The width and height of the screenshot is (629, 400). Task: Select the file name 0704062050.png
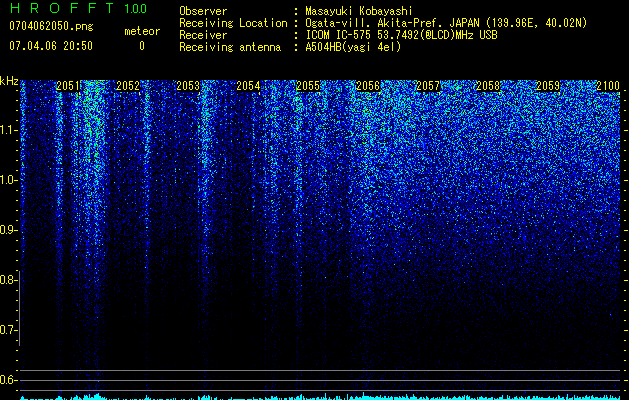coord(51,26)
